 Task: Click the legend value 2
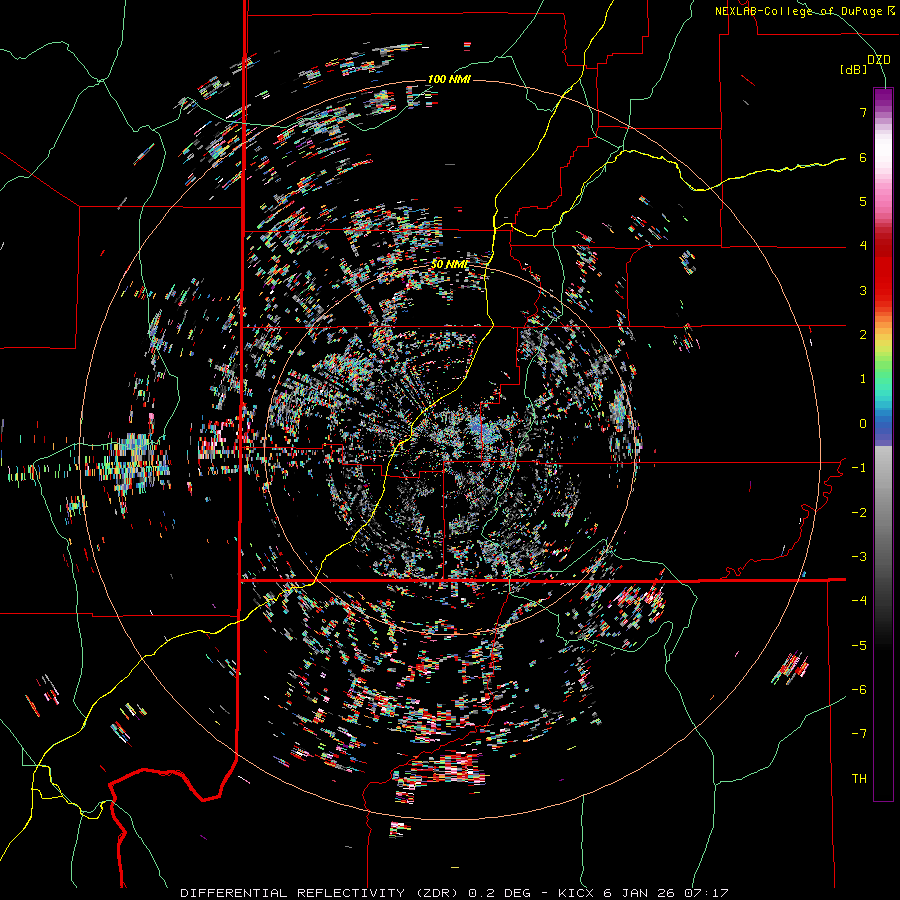[863, 335]
